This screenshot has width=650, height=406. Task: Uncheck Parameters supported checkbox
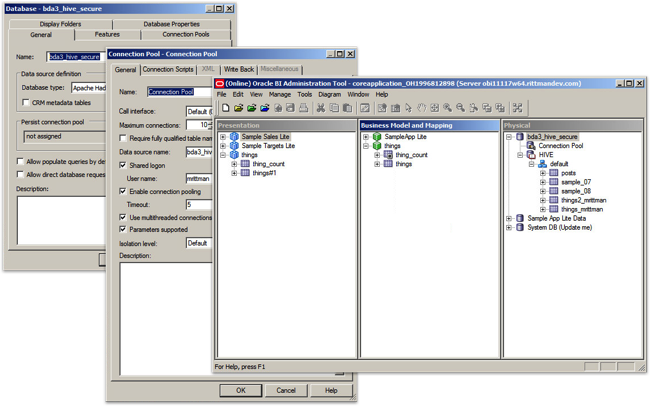(x=123, y=229)
